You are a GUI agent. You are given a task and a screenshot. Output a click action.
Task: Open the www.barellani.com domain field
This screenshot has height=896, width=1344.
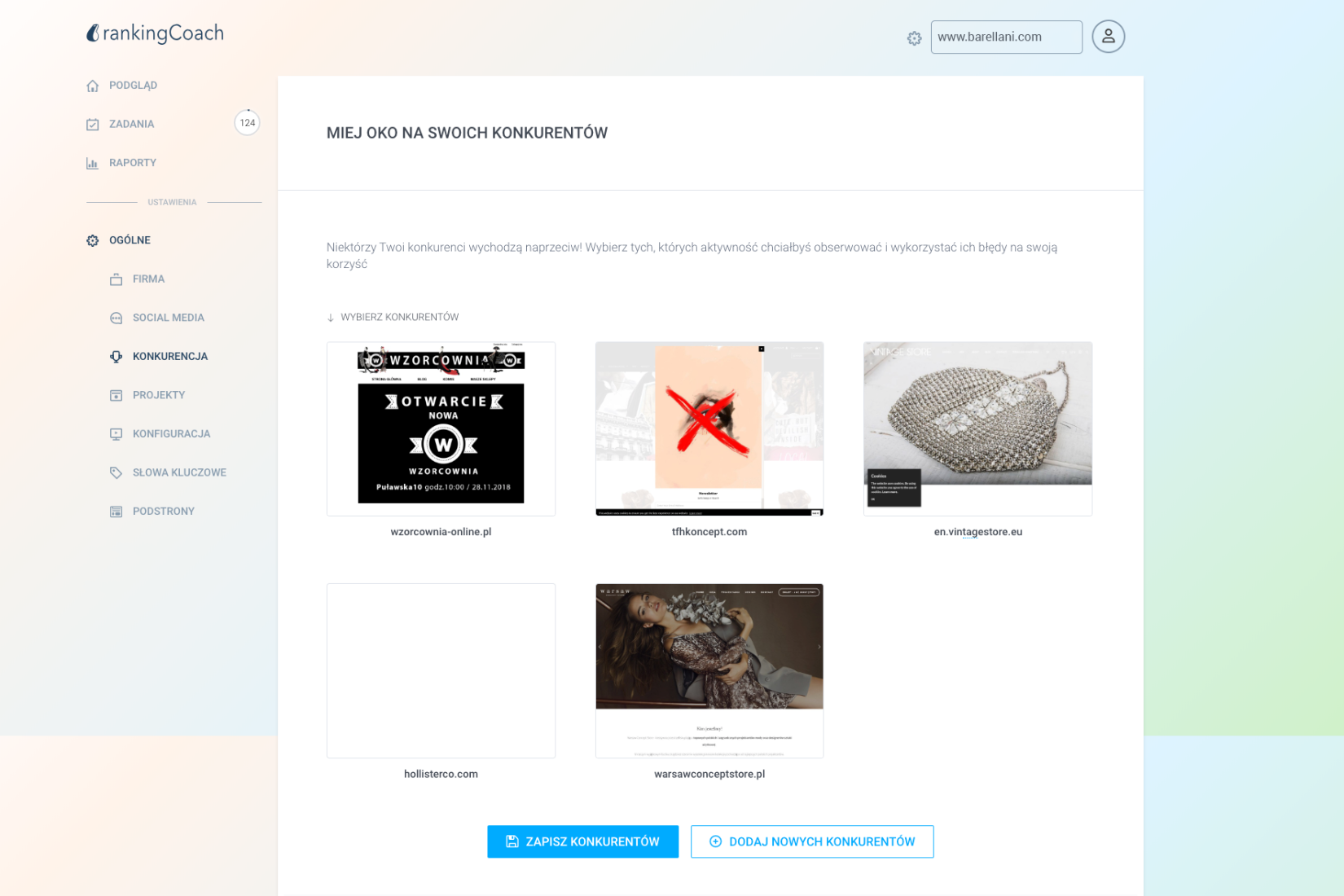click(1006, 37)
